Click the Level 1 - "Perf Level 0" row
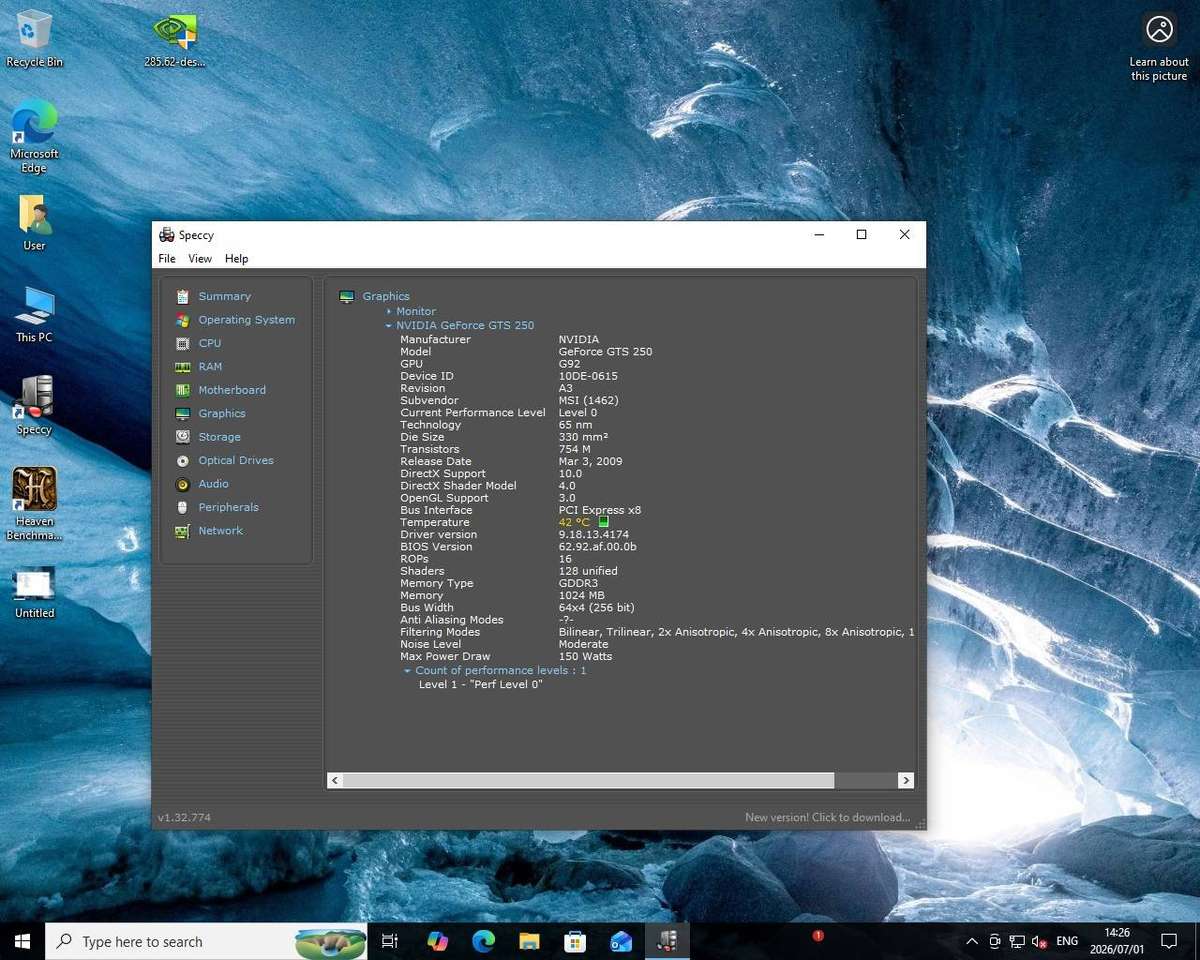Screen dimensions: 1200x960 click(x=480, y=684)
